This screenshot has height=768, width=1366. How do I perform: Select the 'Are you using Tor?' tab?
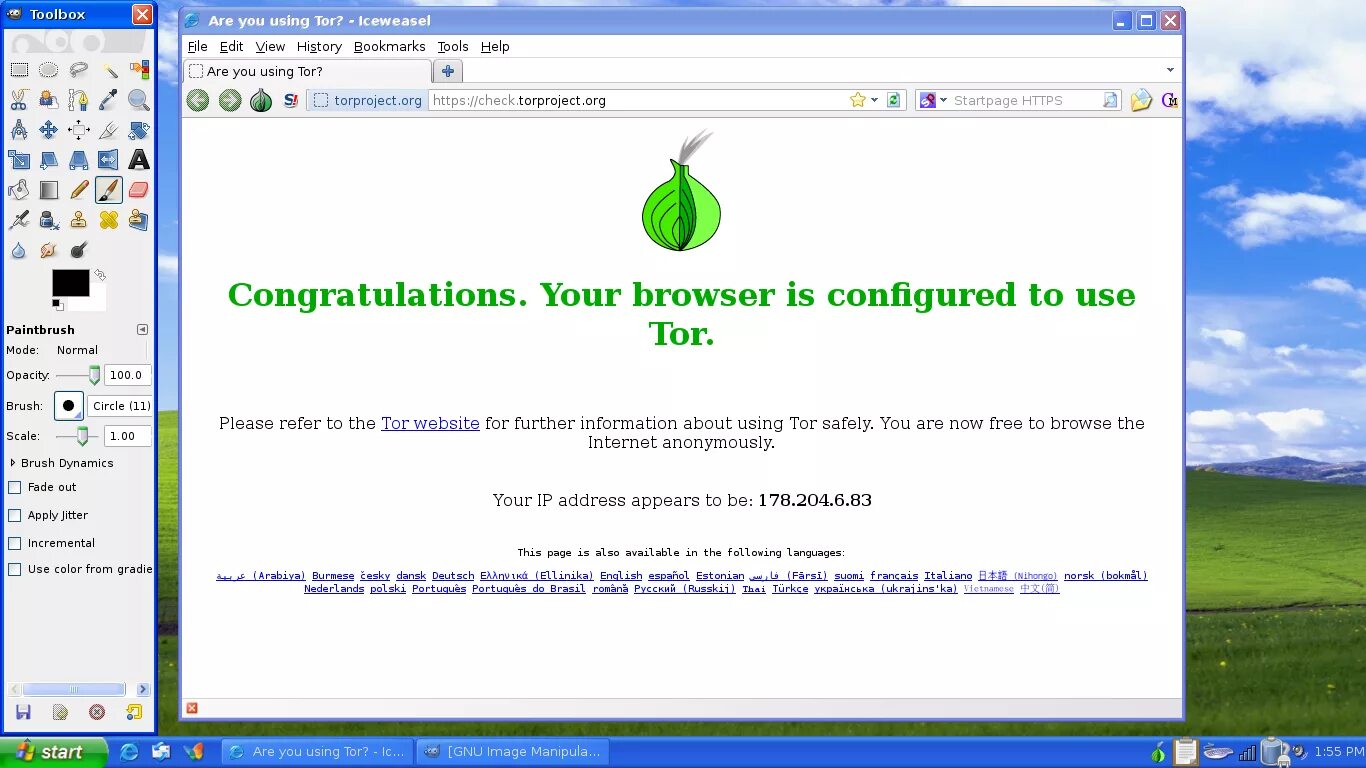tap(308, 71)
